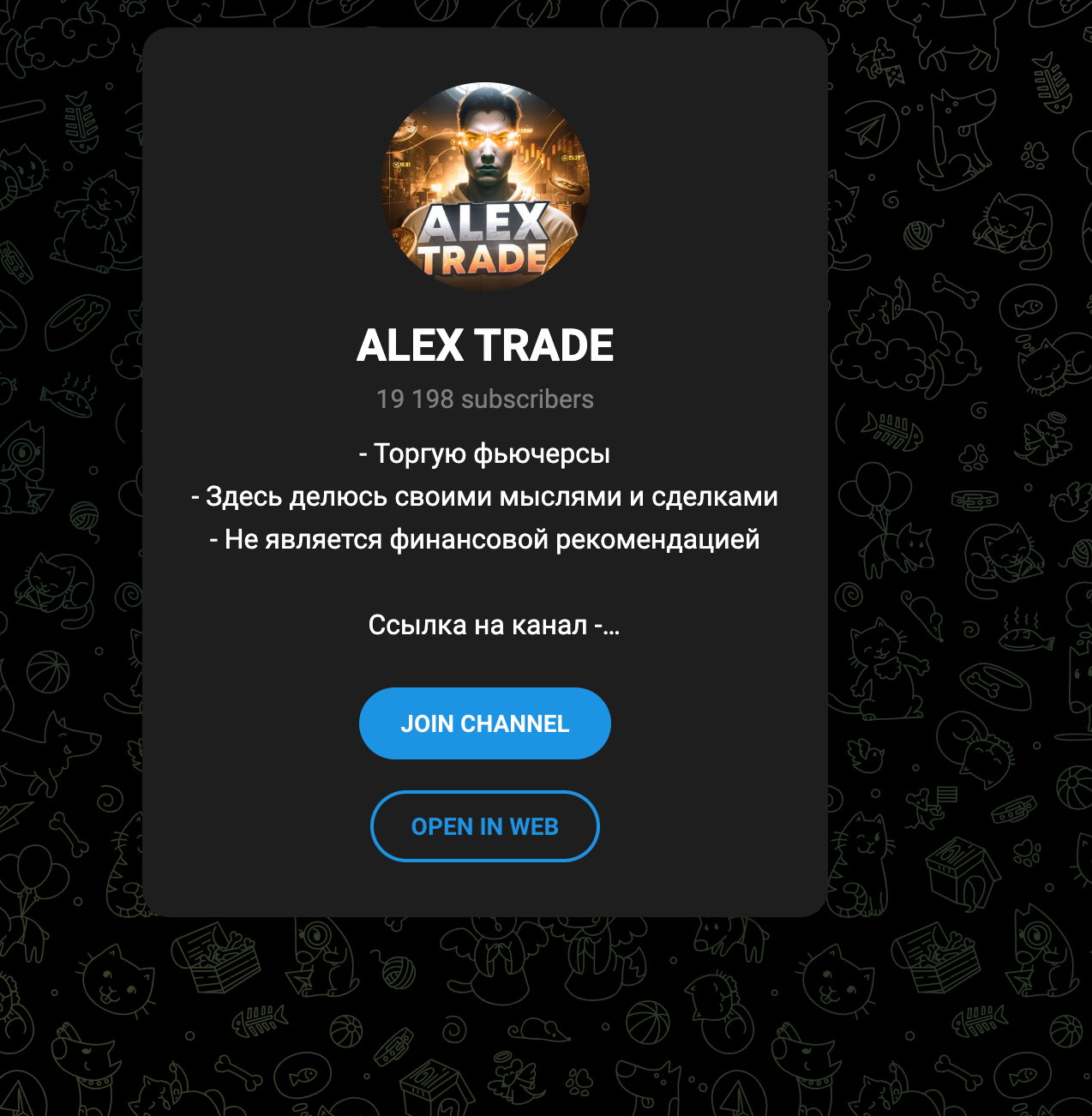
Task: Click the 'Ссылка на канал' truncated text
Action: click(494, 625)
